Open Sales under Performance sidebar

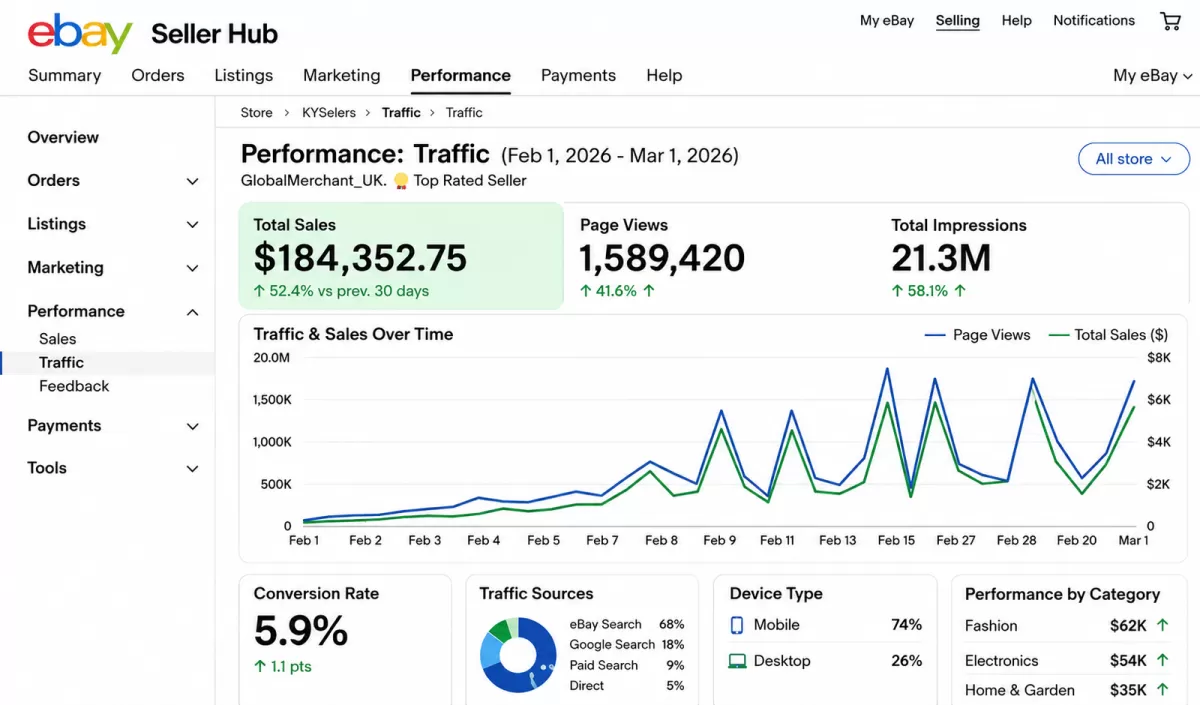(58, 339)
